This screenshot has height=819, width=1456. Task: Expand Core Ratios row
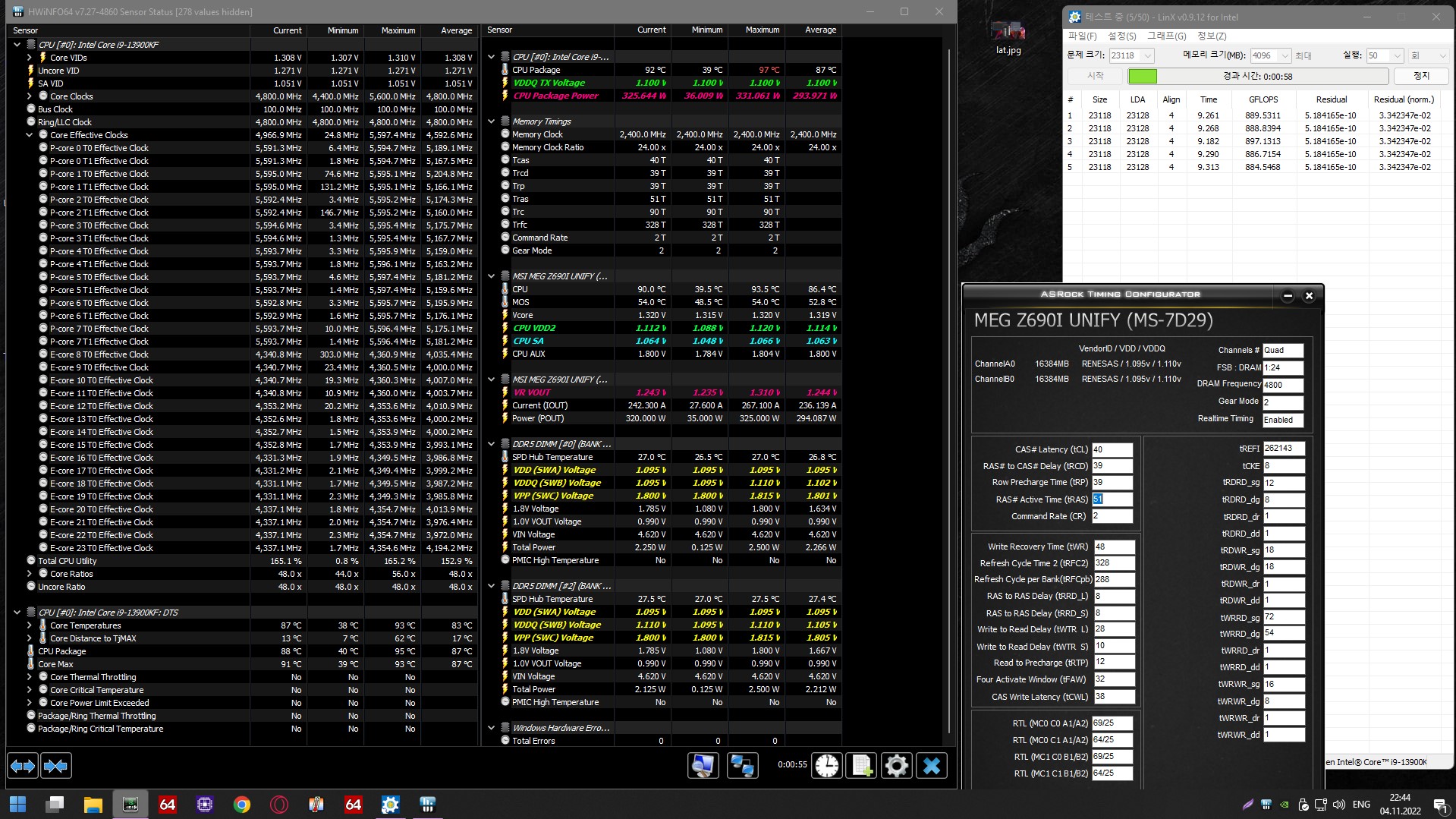[30, 574]
